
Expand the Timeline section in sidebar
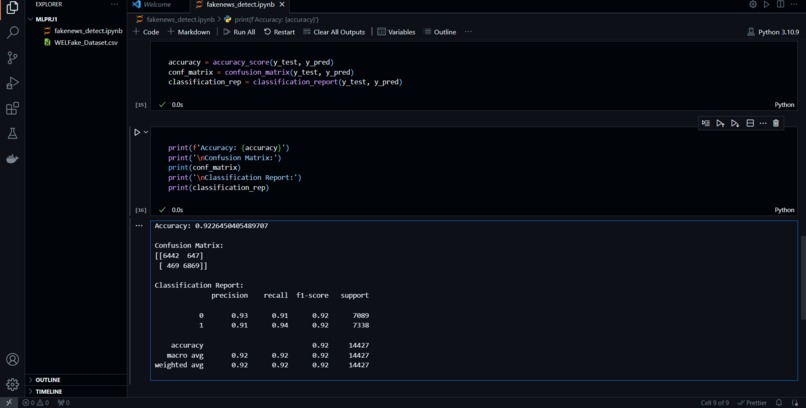76,392
